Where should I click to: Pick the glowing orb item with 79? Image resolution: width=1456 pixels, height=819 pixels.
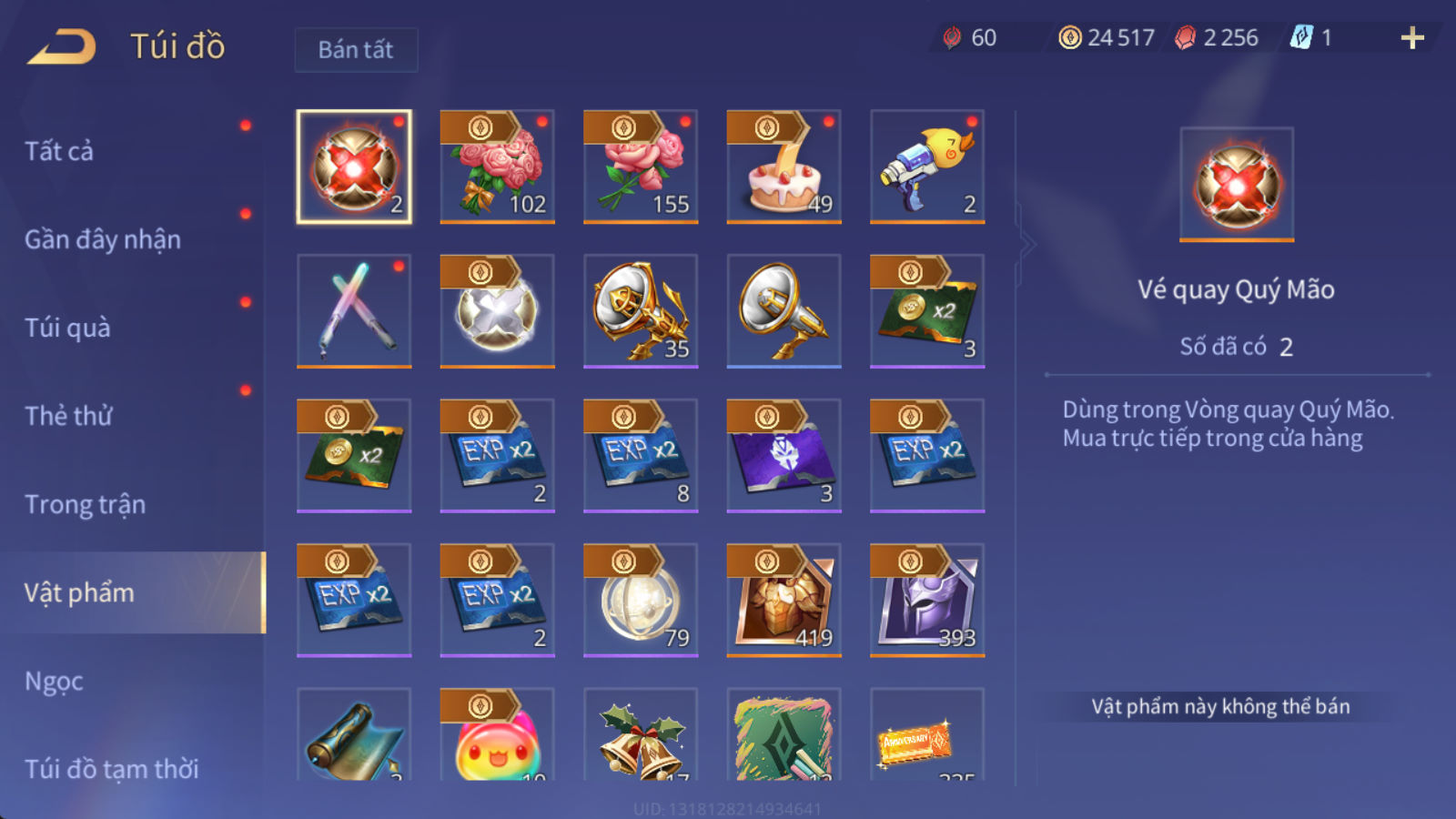(x=641, y=600)
